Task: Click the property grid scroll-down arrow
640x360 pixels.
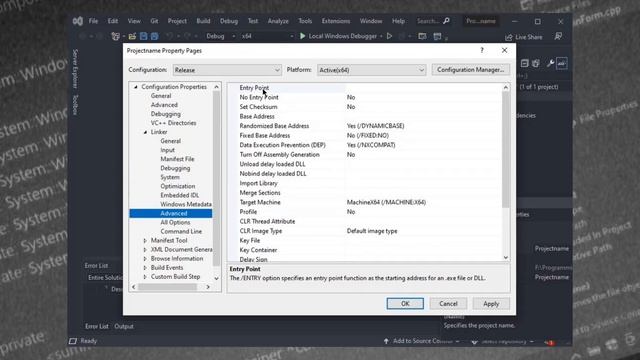Action: tap(506, 258)
